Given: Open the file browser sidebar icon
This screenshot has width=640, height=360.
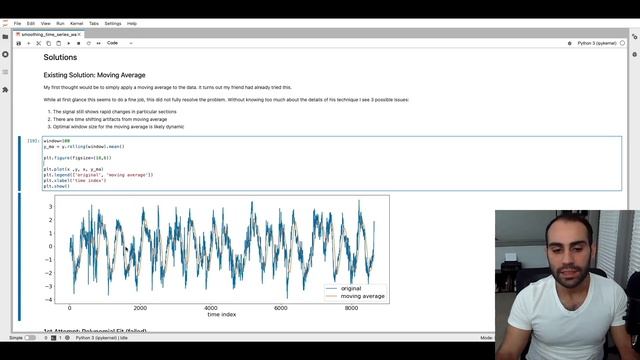Looking at the screenshot, I should 5,37.
